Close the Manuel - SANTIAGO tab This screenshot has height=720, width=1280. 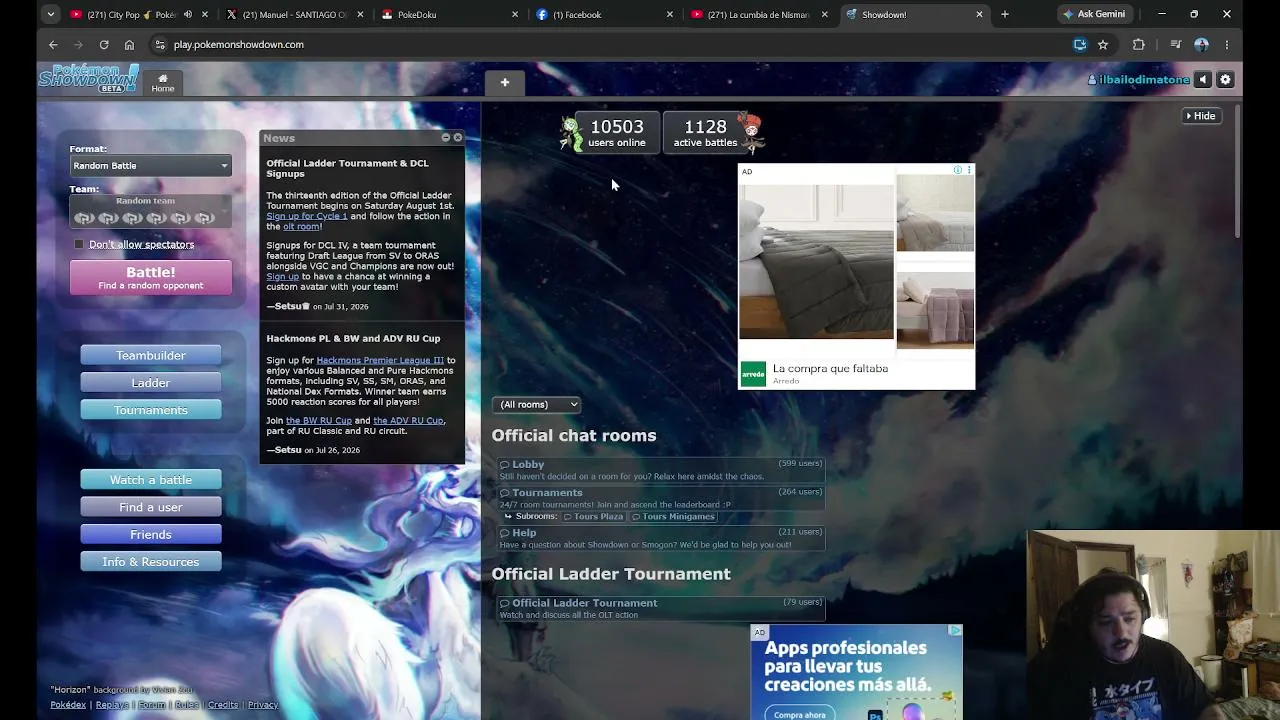pyautogui.click(x=360, y=14)
